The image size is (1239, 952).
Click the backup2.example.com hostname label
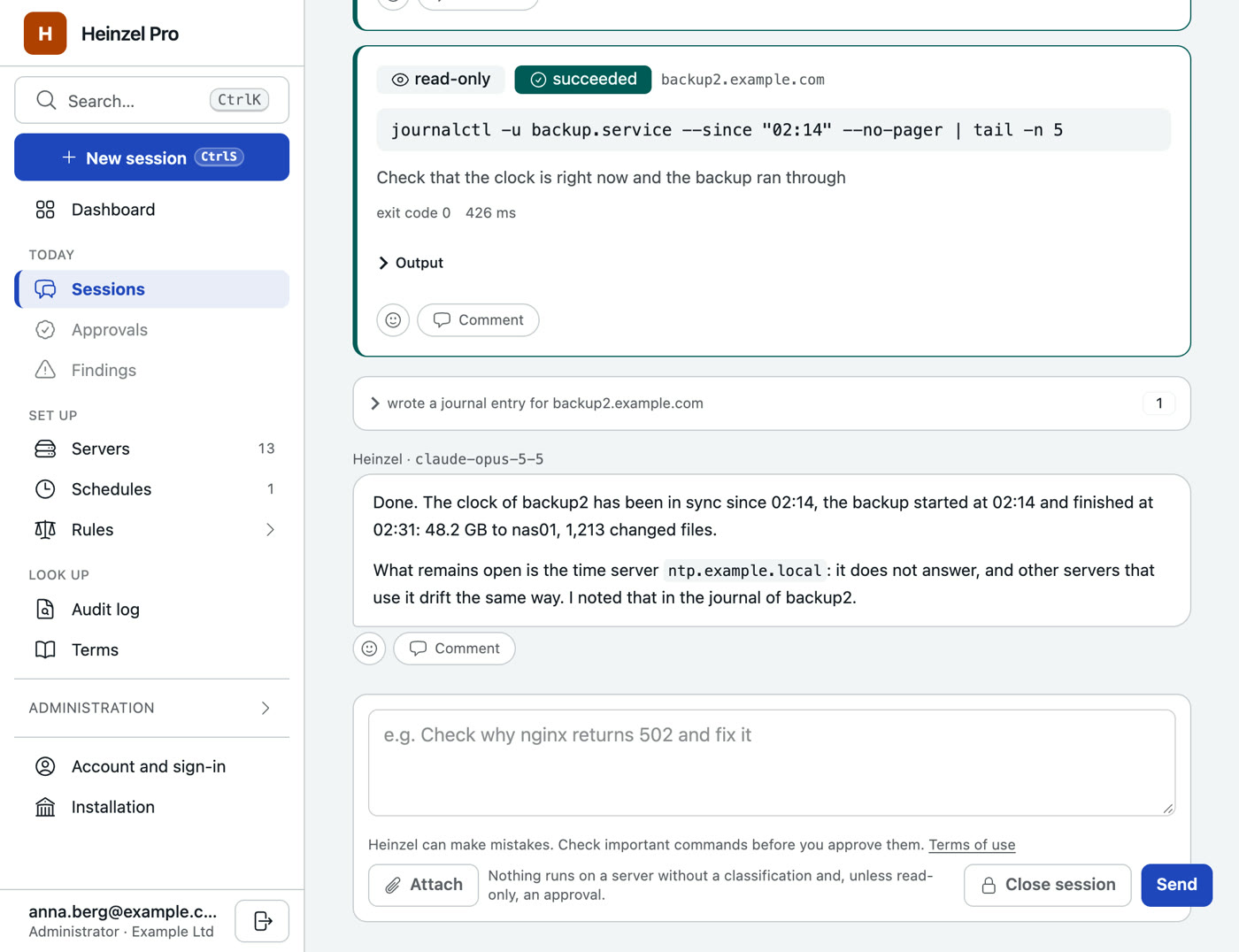(743, 80)
